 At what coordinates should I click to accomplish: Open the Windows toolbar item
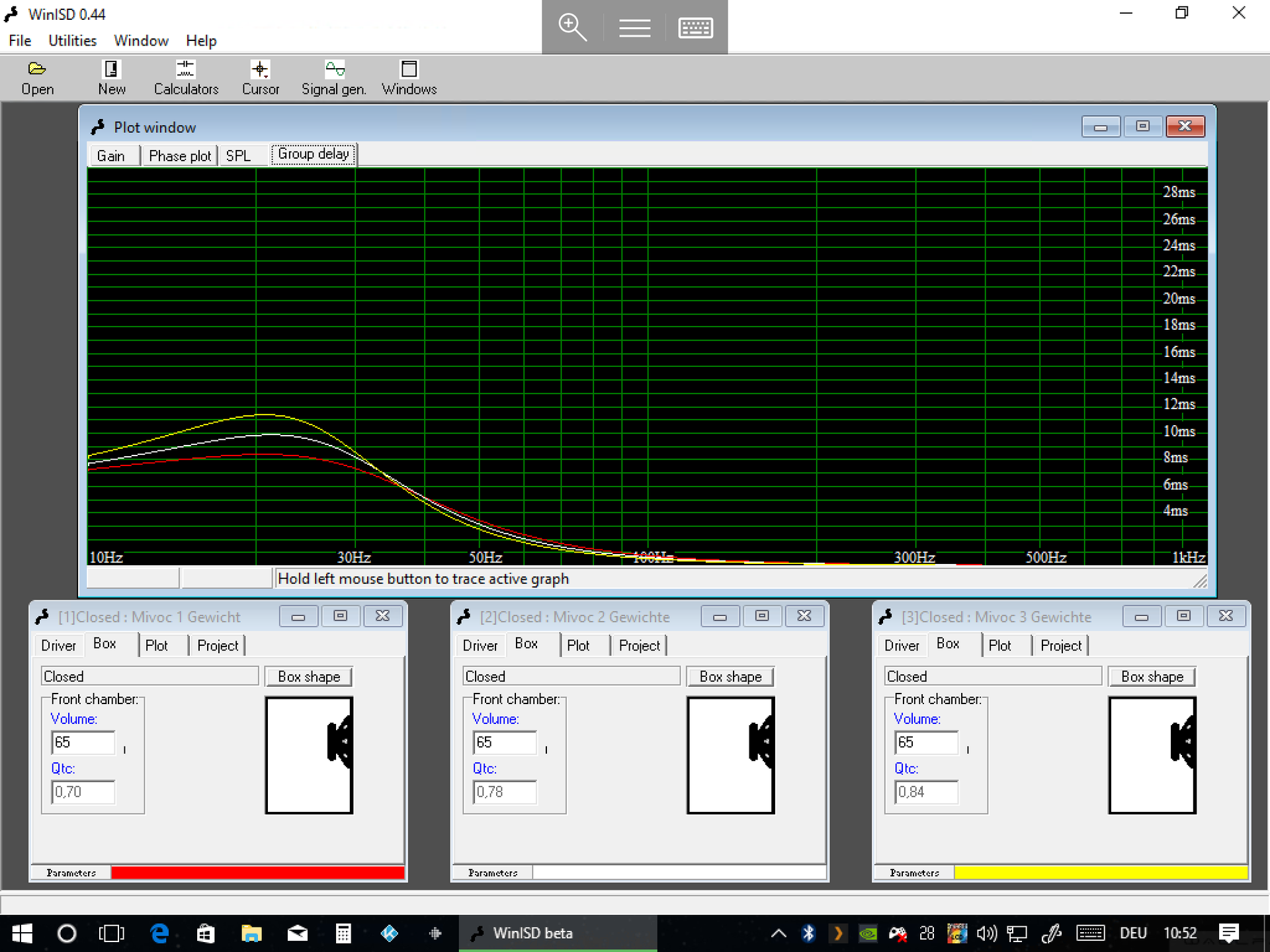(x=409, y=78)
